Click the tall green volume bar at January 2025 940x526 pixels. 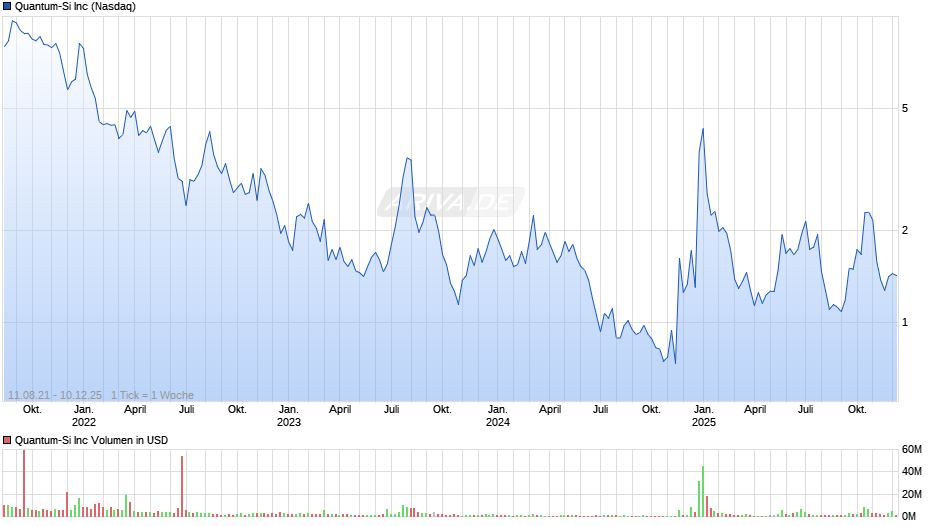coord(703,491)
